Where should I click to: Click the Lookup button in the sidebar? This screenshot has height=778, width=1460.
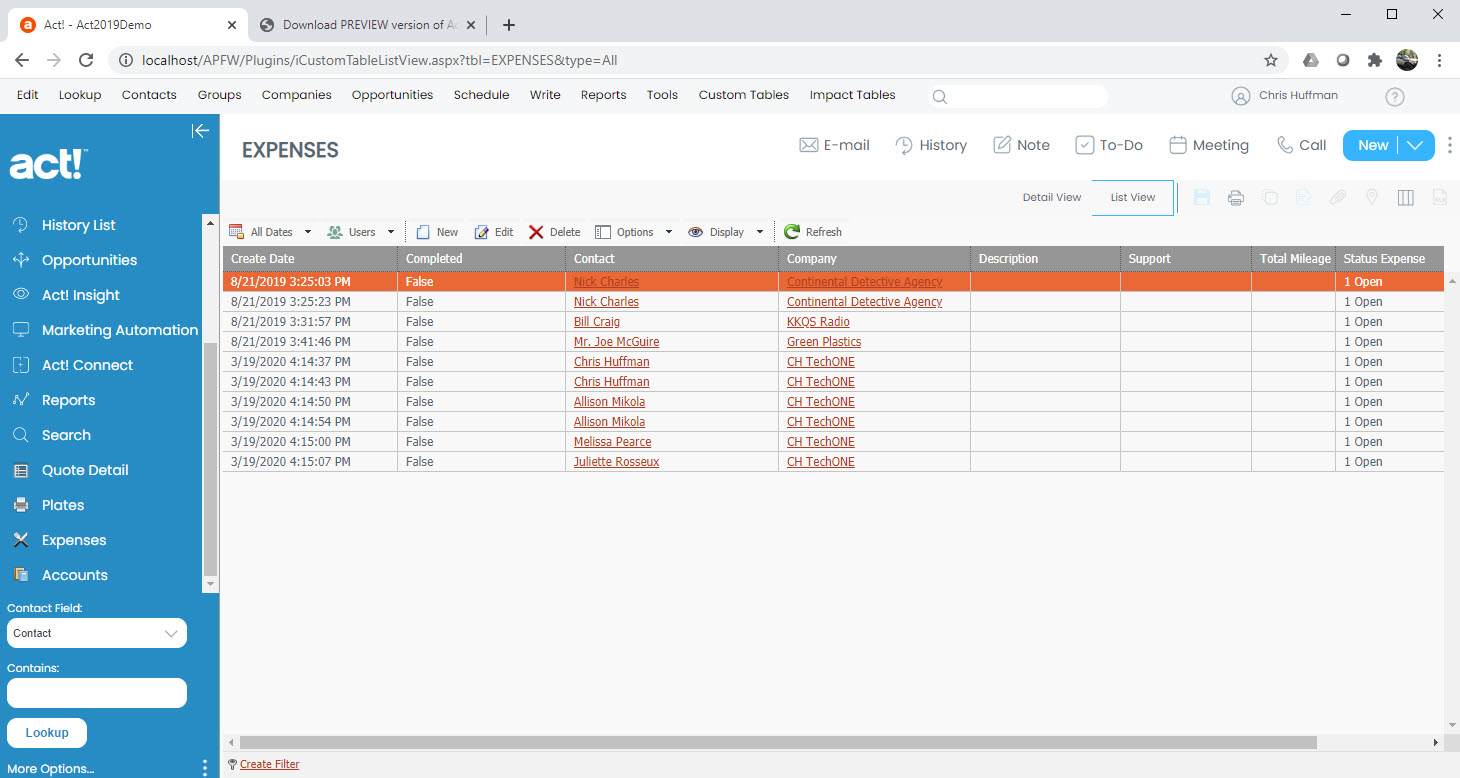click(47, 733)
